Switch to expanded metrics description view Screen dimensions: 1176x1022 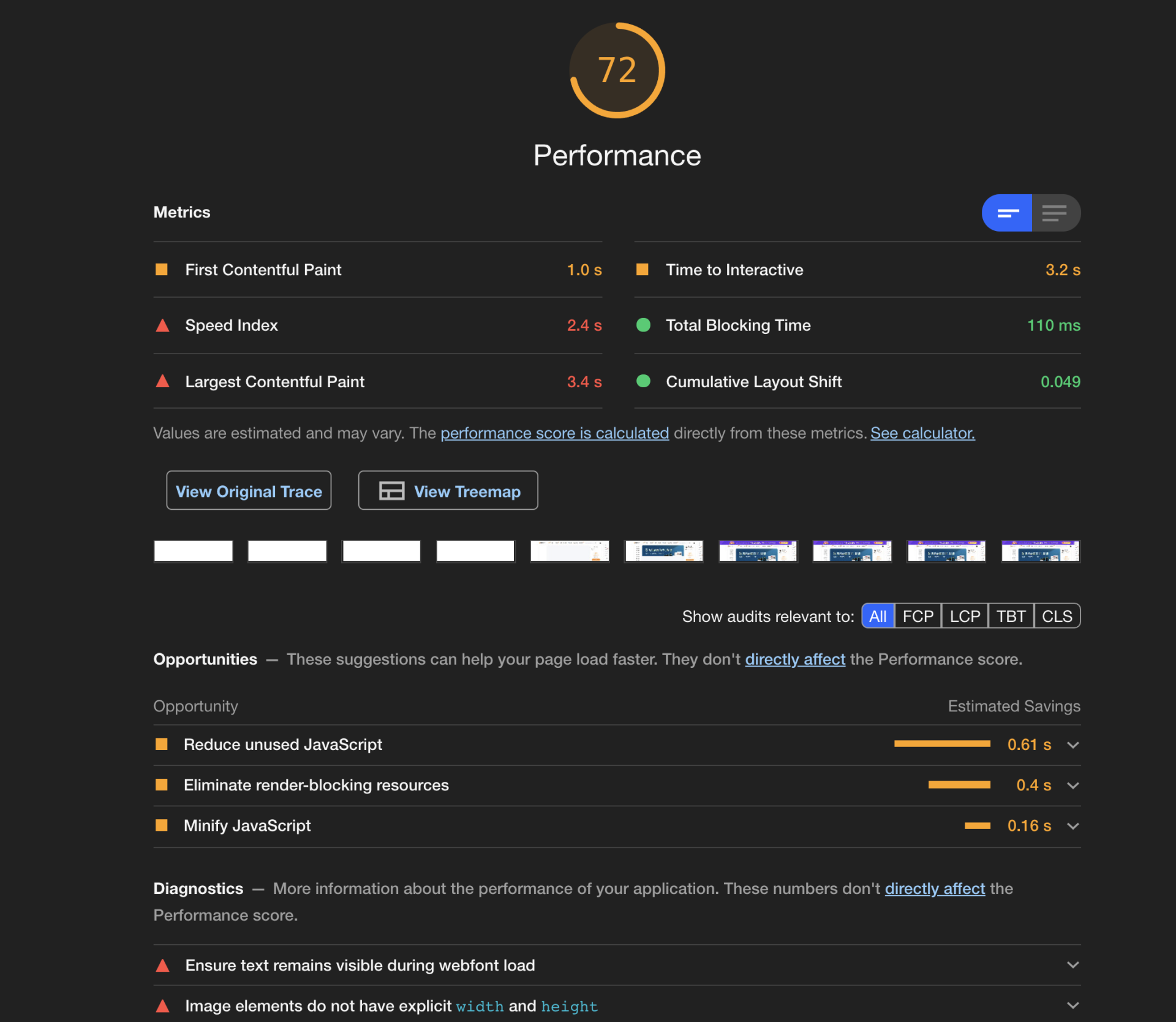(1056, 213)
